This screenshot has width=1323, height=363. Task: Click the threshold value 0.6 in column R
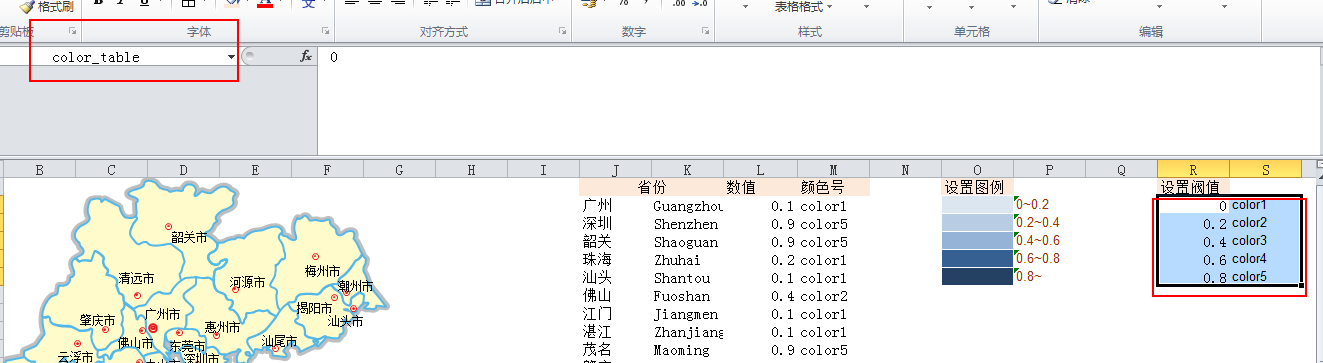pyautogui.click(x=1194, y=260)
